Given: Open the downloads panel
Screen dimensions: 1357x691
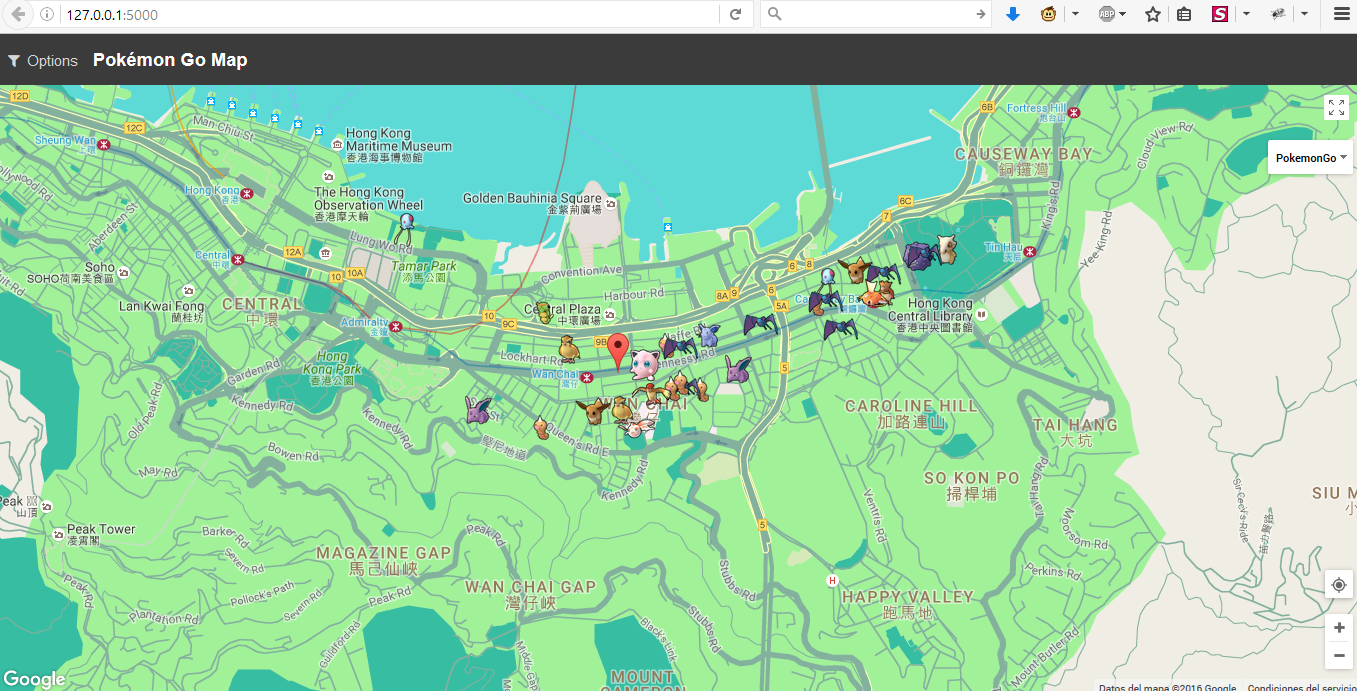Looking at the screenshot, I should click(x=1013, y=15).
